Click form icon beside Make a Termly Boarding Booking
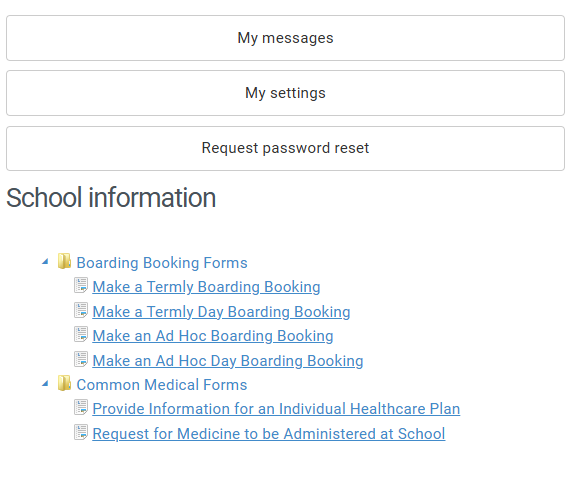The image size is (573, 479). (81, 285)
